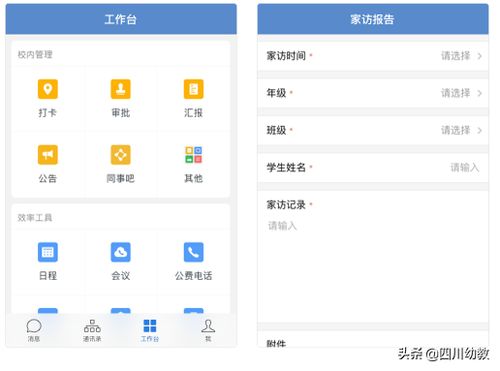Image resolution: width=500 pixels, height=371 pixels.
Task: Open the 公告 announcement icon
Action: [48, 155]
